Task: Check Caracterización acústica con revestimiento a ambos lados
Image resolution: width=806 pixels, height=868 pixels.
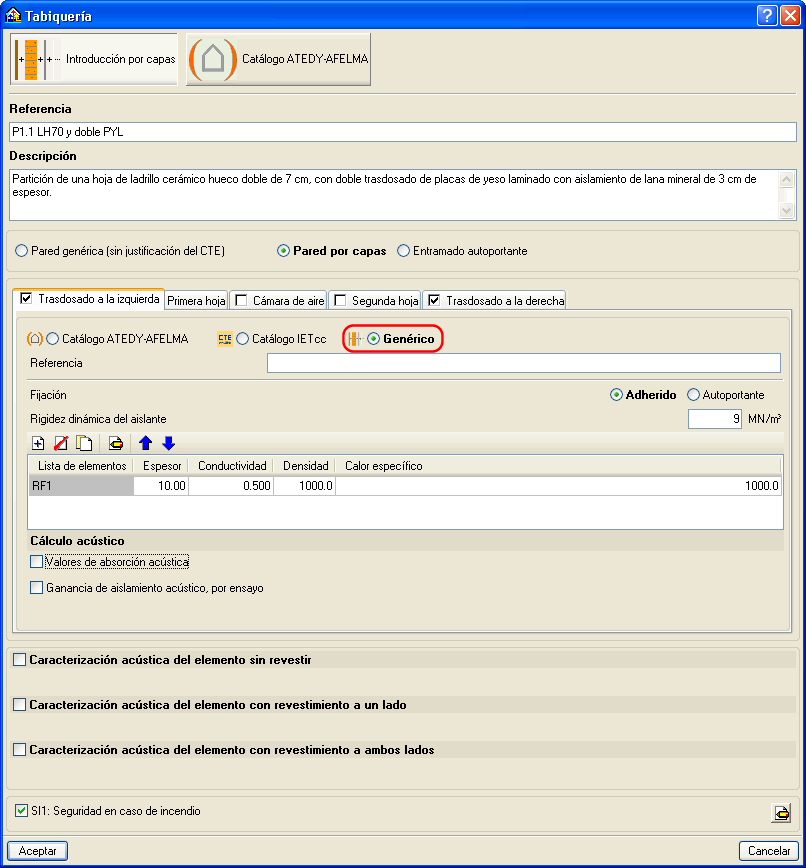Action: pos(19,750)
